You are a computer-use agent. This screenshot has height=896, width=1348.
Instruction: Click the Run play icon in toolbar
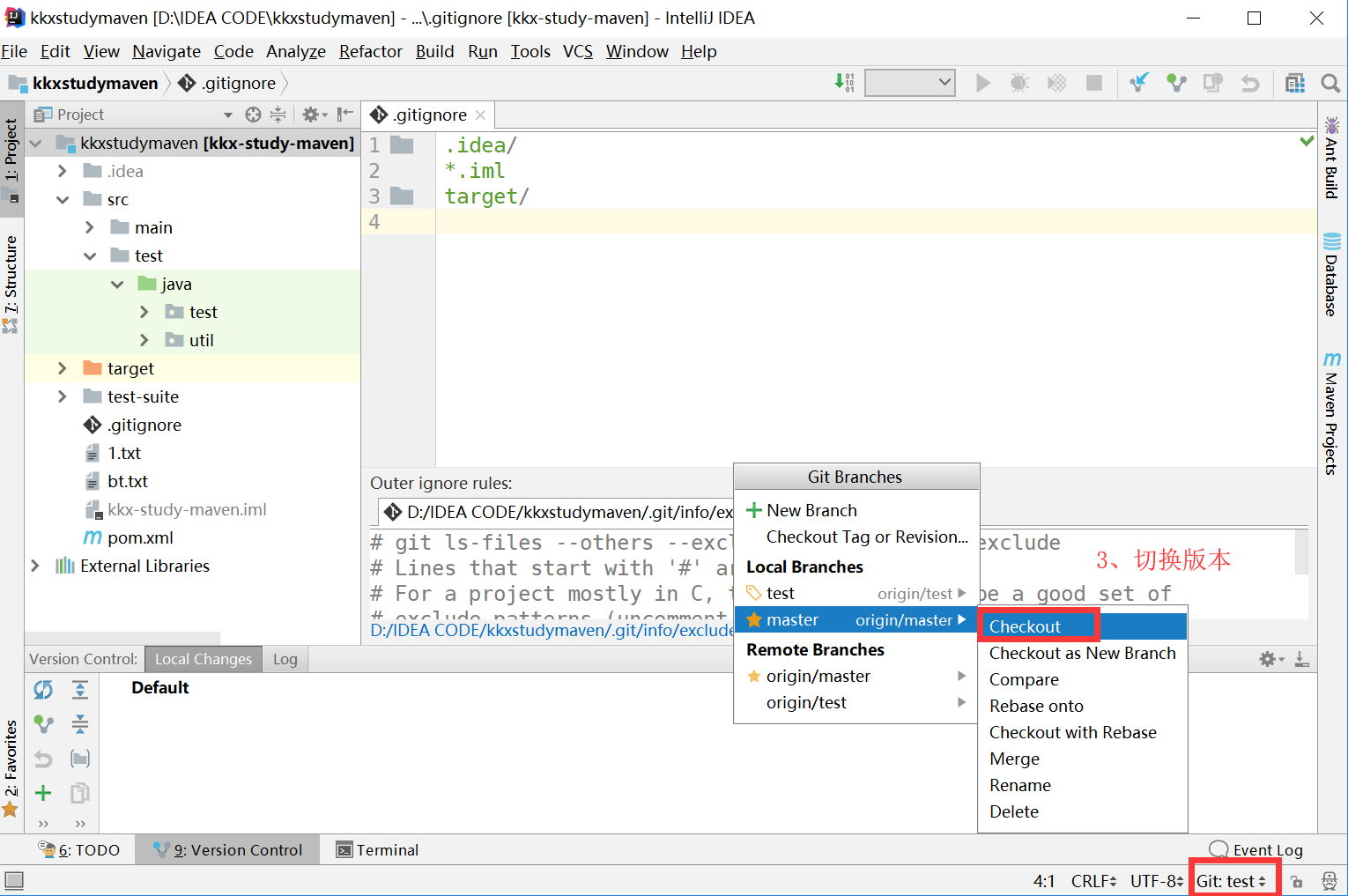tap(983, 83)
